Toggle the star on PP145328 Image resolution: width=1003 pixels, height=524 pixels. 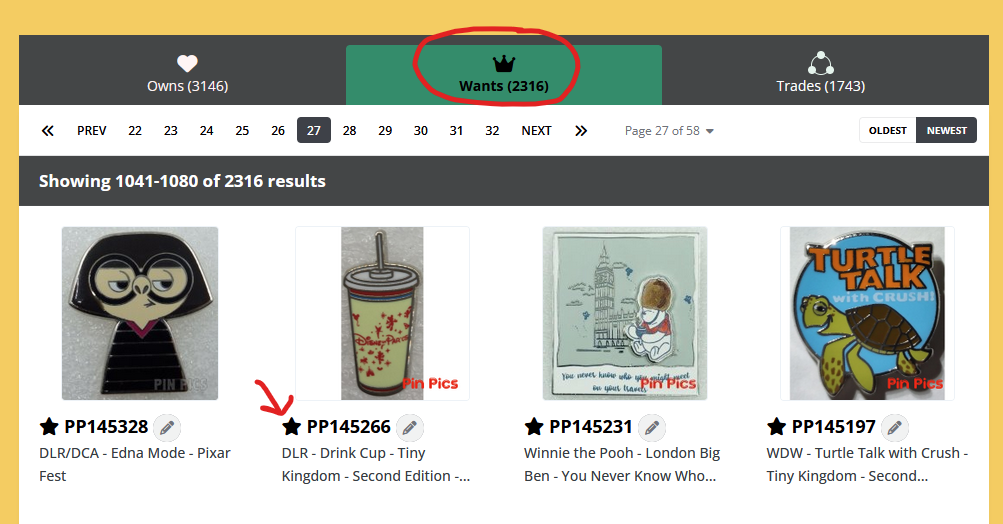click(x=49, y=427)
